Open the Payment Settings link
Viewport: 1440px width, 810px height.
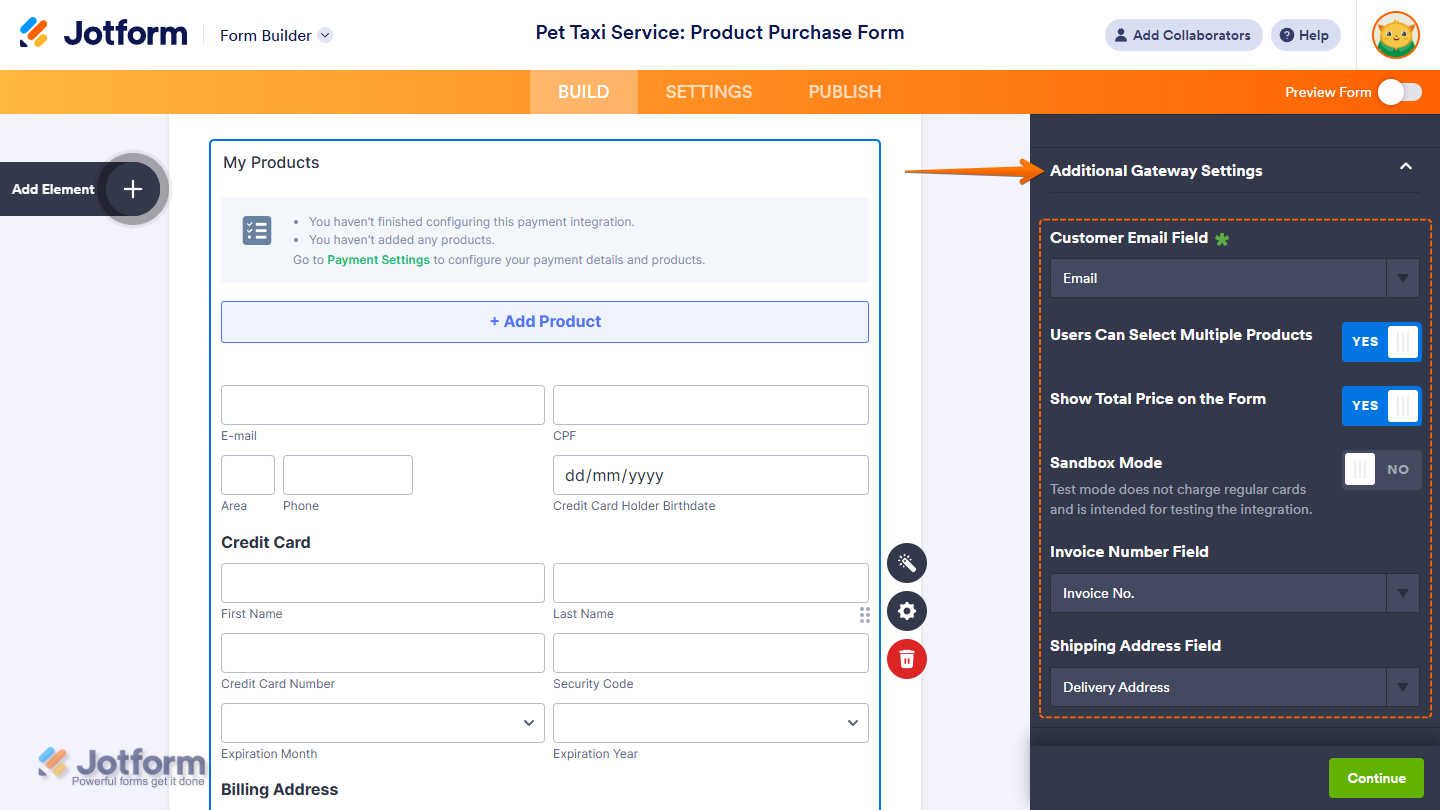coord(378,260)
